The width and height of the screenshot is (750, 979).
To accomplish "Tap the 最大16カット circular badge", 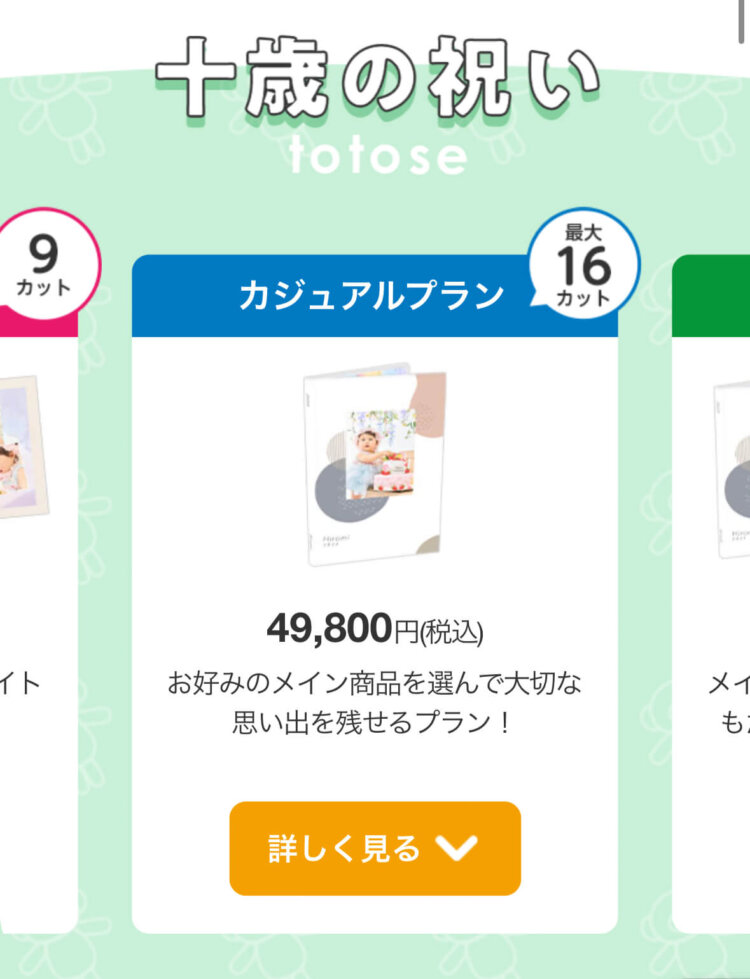I will click(x=584, y=264).
